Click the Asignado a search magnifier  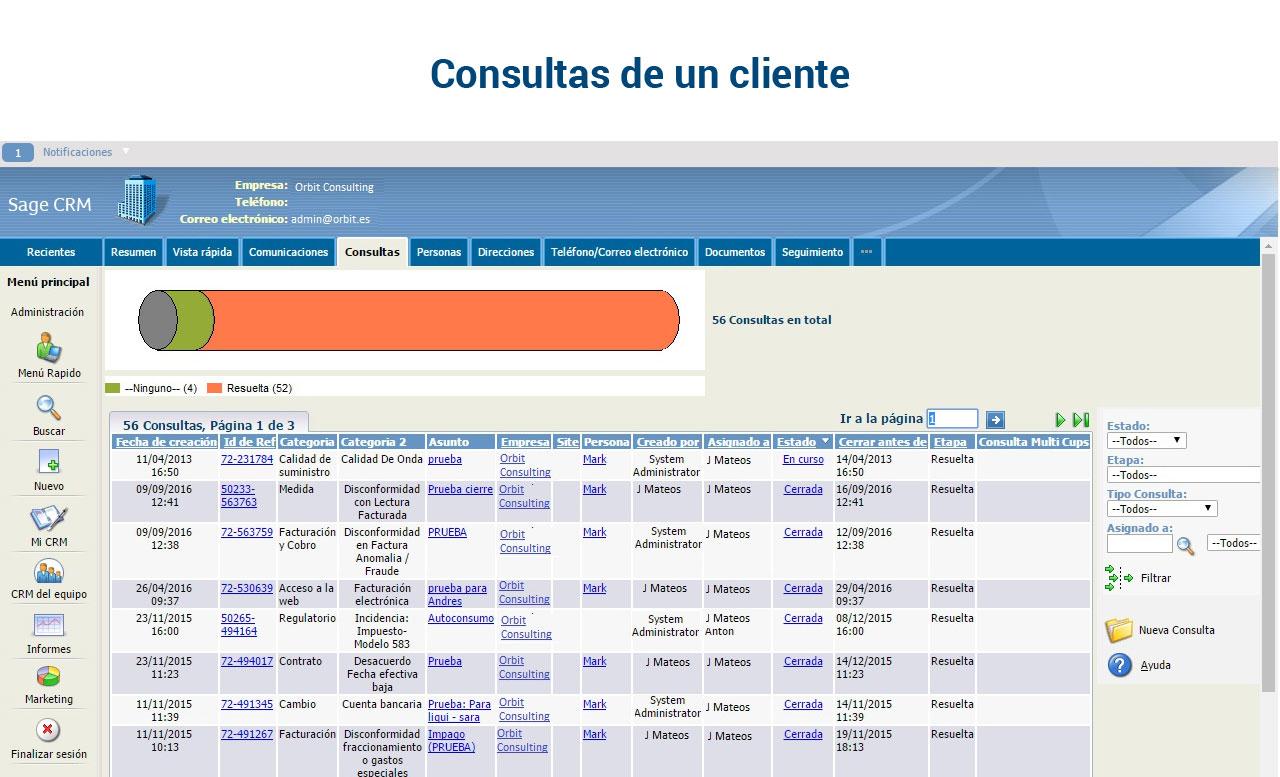click(x=1185, y=545)
